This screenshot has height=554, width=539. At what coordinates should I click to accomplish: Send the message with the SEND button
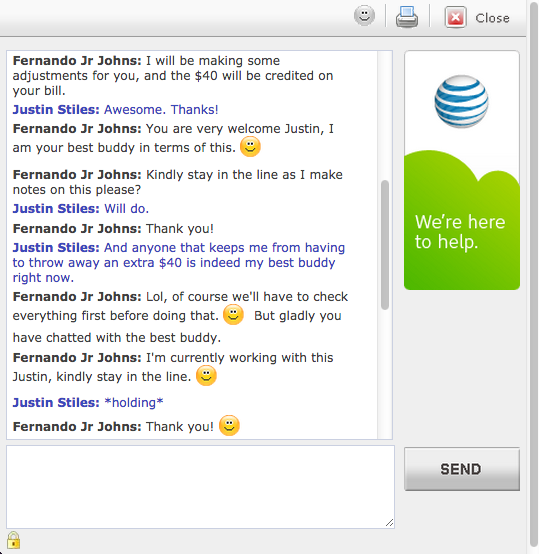click(x=462, y=469)
